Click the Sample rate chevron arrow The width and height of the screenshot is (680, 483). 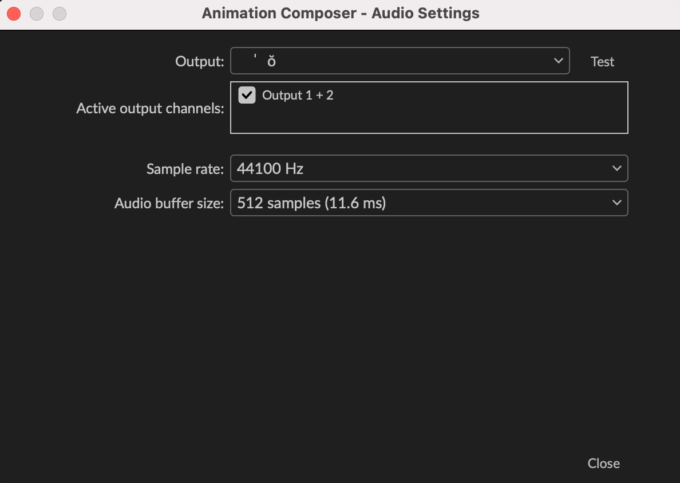pyautogui.click(x=617, y=168)
